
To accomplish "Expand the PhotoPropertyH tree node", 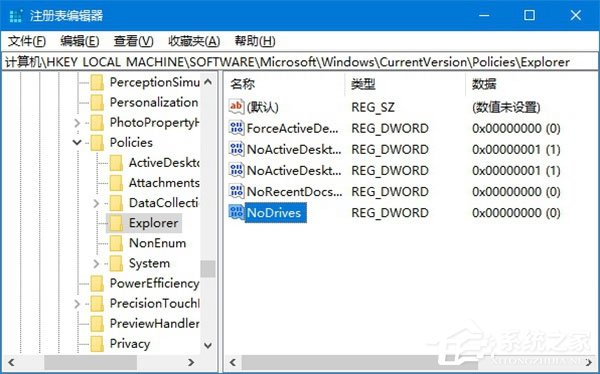I will pyautogui.click(x=77, y=123).
